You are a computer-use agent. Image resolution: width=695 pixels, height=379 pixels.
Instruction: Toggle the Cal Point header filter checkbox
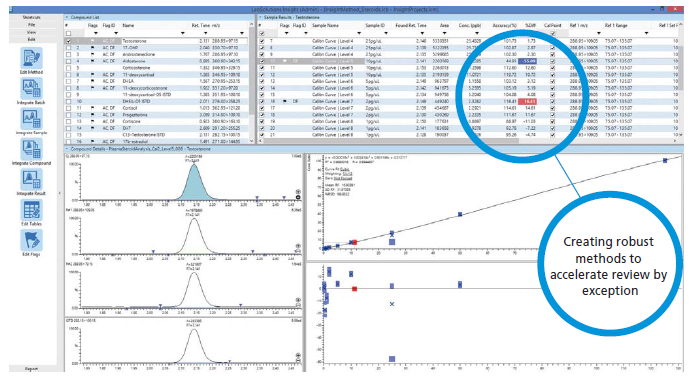tap(552, 33)
